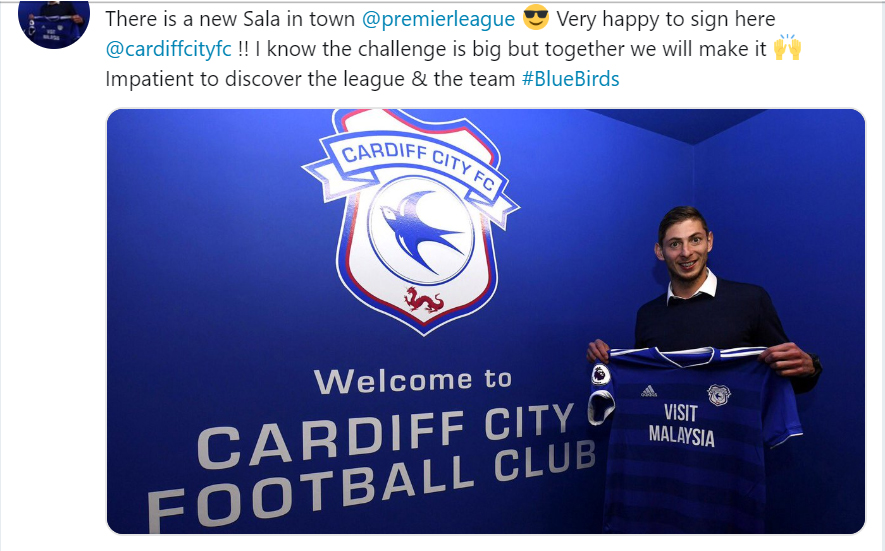This screenshot has width=885, height=551.
Task: Click the Premier League sleeve badge on the jersey
Action: 601,374
